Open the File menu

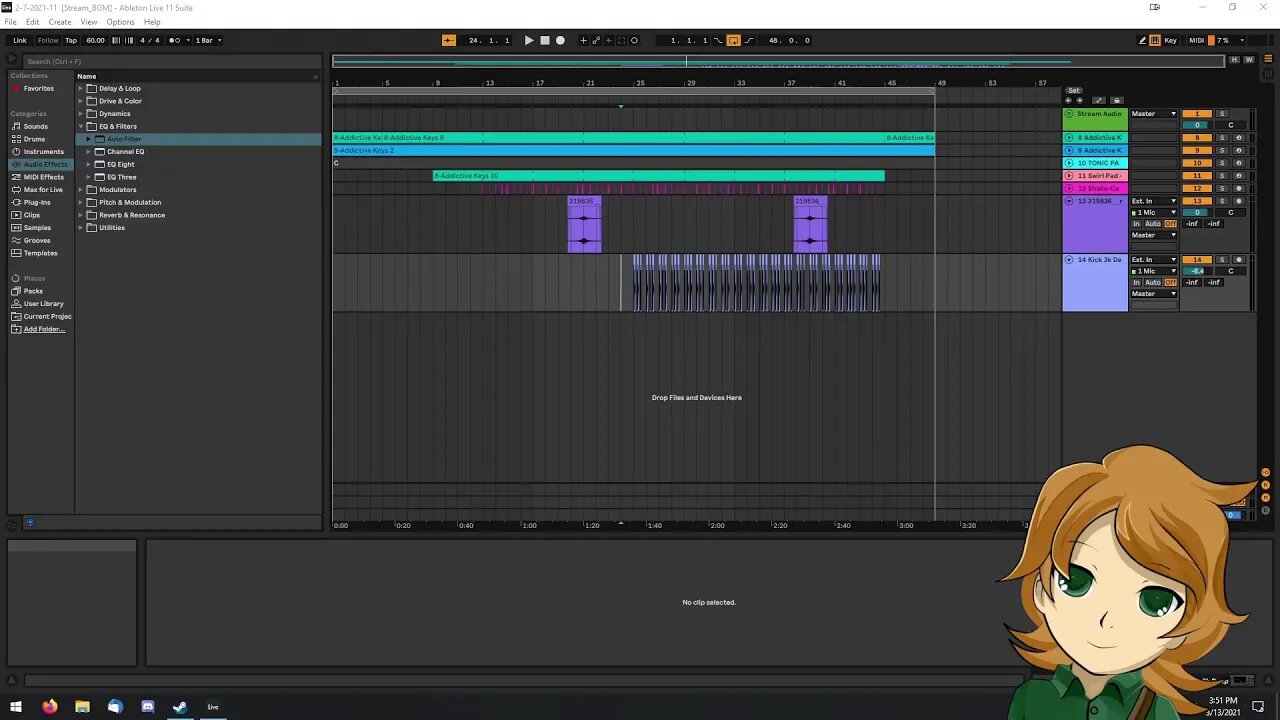click(10, 22)
